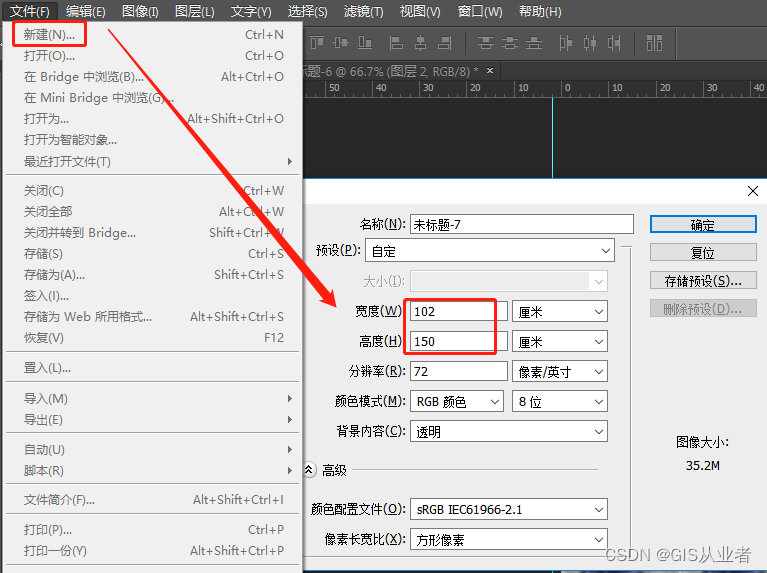The image size is (767, 573).
Task: Click the Distribute Horizontal Centers icon
Action: (x=590, y=43)
